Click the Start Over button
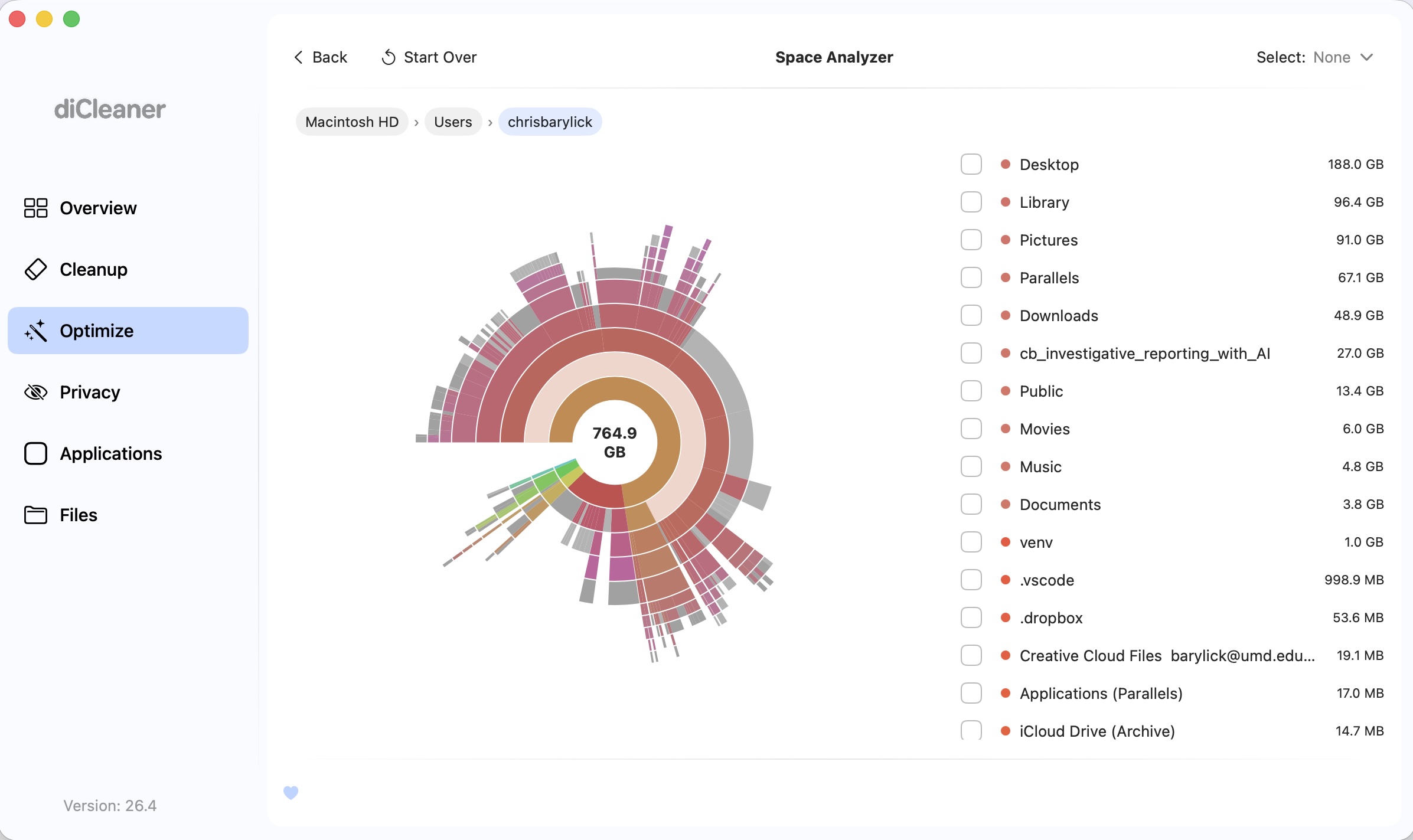1413x840 pixels. pyautogui.click(x=429, y=57)
